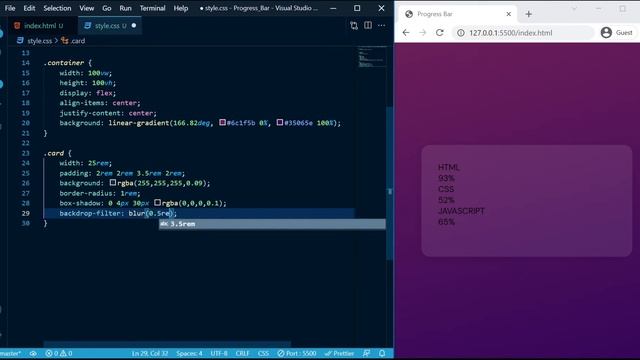Click the .card selector on line 23
This screenshot has width=640, height=360.
(x=54, y=153)
